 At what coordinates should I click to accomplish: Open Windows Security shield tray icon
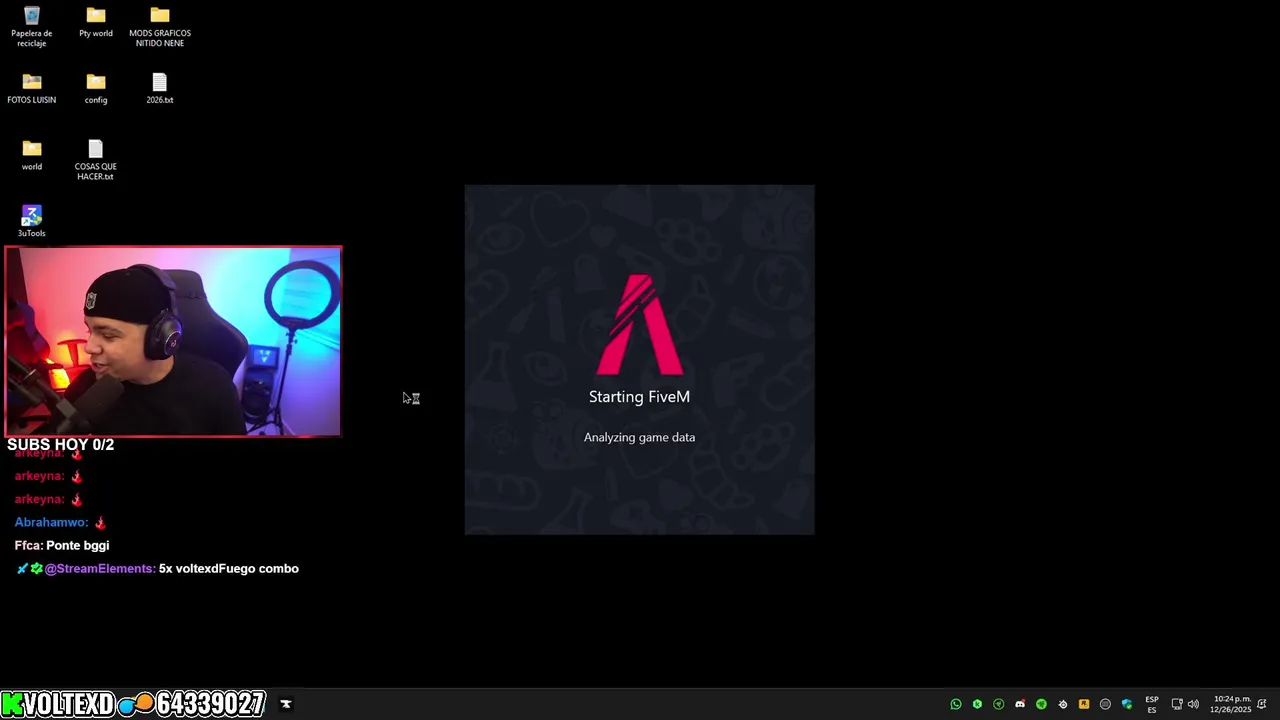pyautogui.click(x=1127, y=704)
